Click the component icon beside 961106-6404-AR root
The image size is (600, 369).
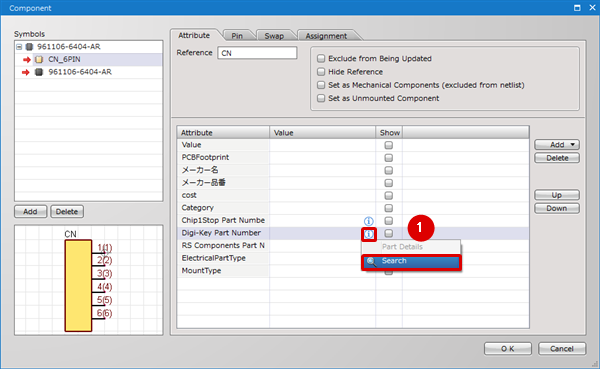click(x=29, y=47)
